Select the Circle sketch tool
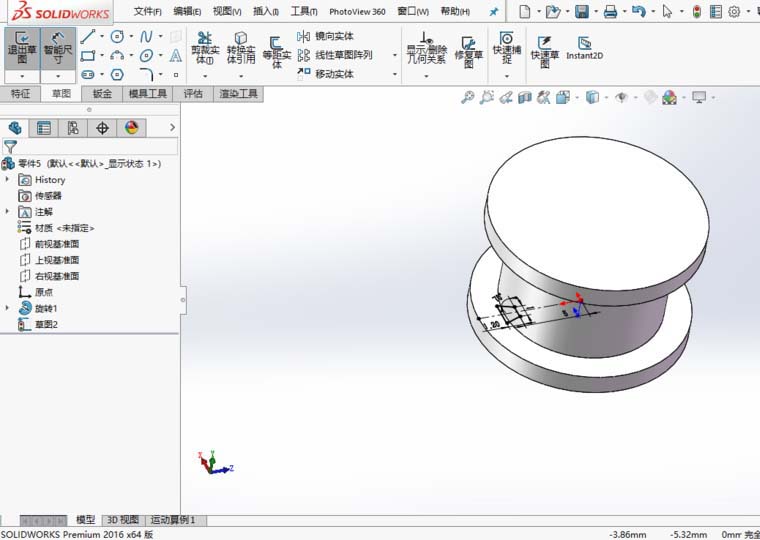The image size is (760, 540). pyautogui.click(x=117, y=36)
